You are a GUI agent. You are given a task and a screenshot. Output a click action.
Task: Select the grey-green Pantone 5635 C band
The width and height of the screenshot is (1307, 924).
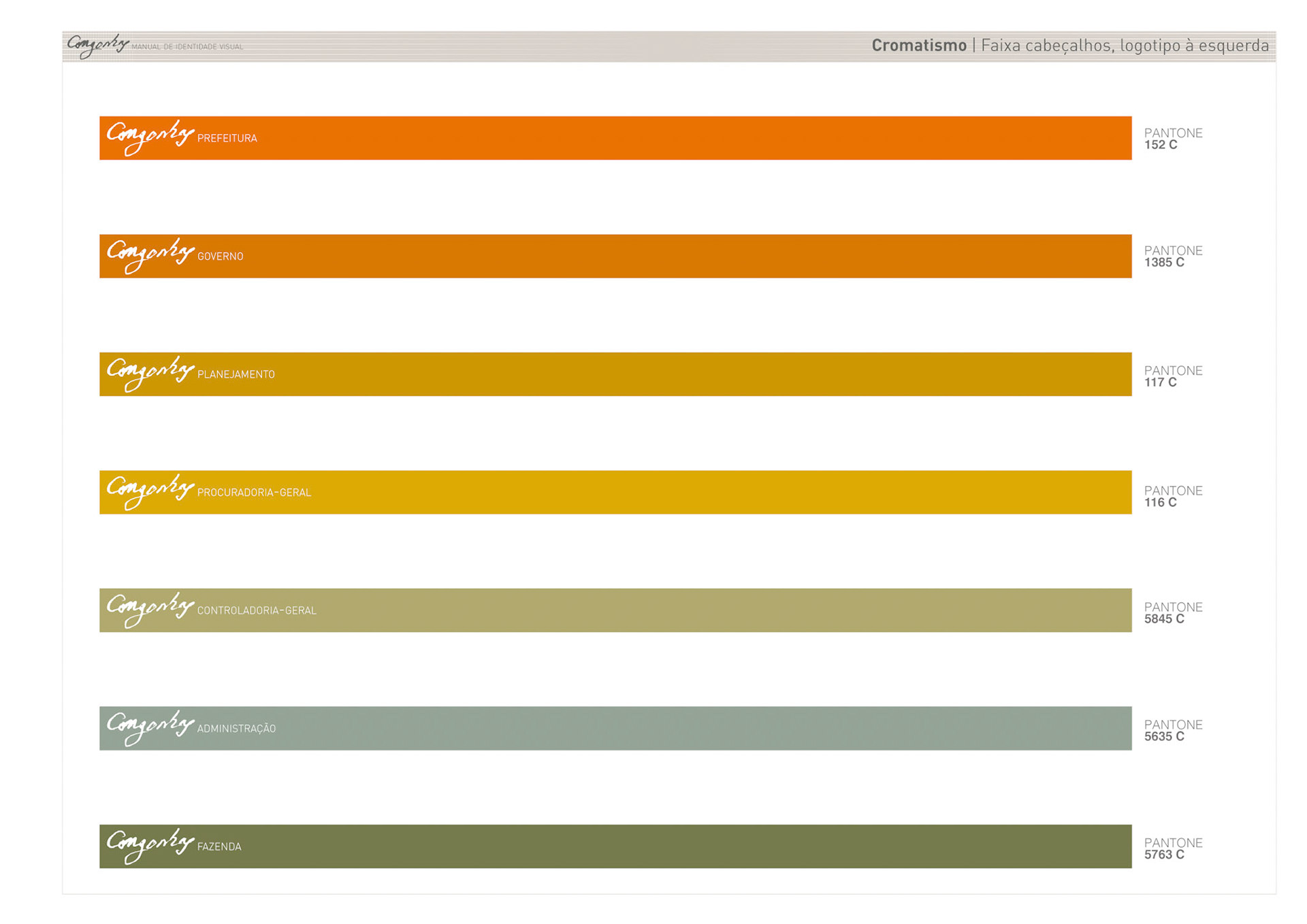click(615, 728)
